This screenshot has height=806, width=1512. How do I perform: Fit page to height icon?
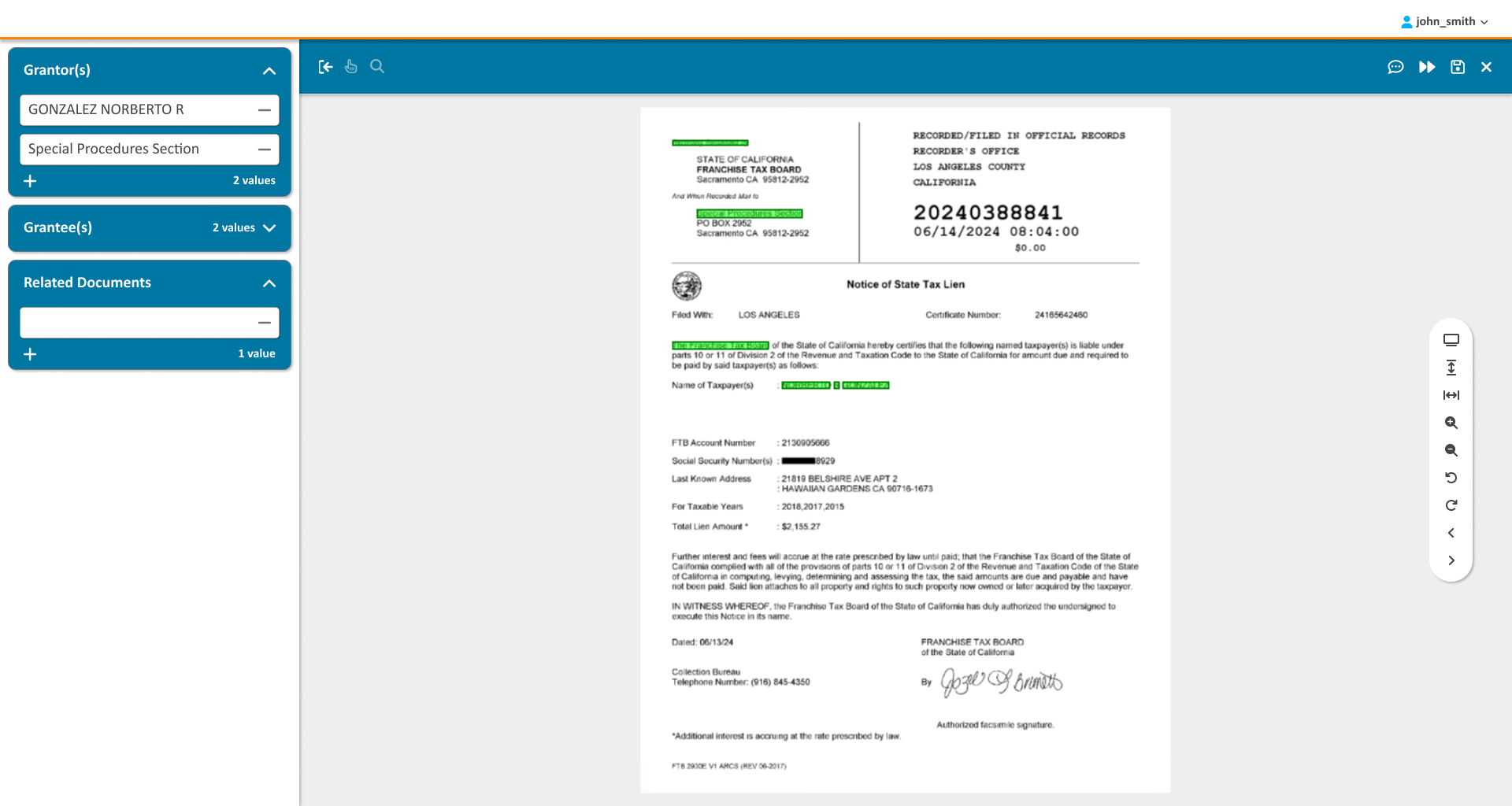point(1451,368)
